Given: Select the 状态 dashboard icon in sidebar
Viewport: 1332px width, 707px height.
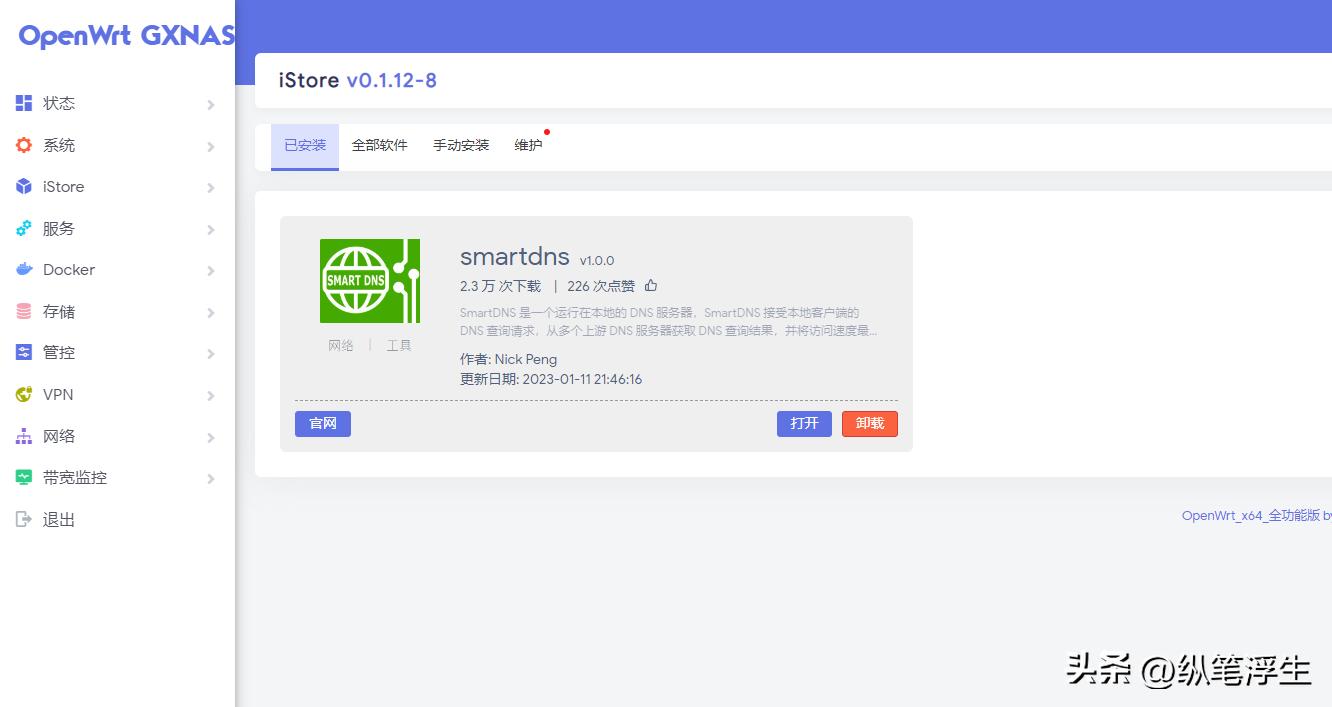Looking at the screenshot, I should pos(23,102).
